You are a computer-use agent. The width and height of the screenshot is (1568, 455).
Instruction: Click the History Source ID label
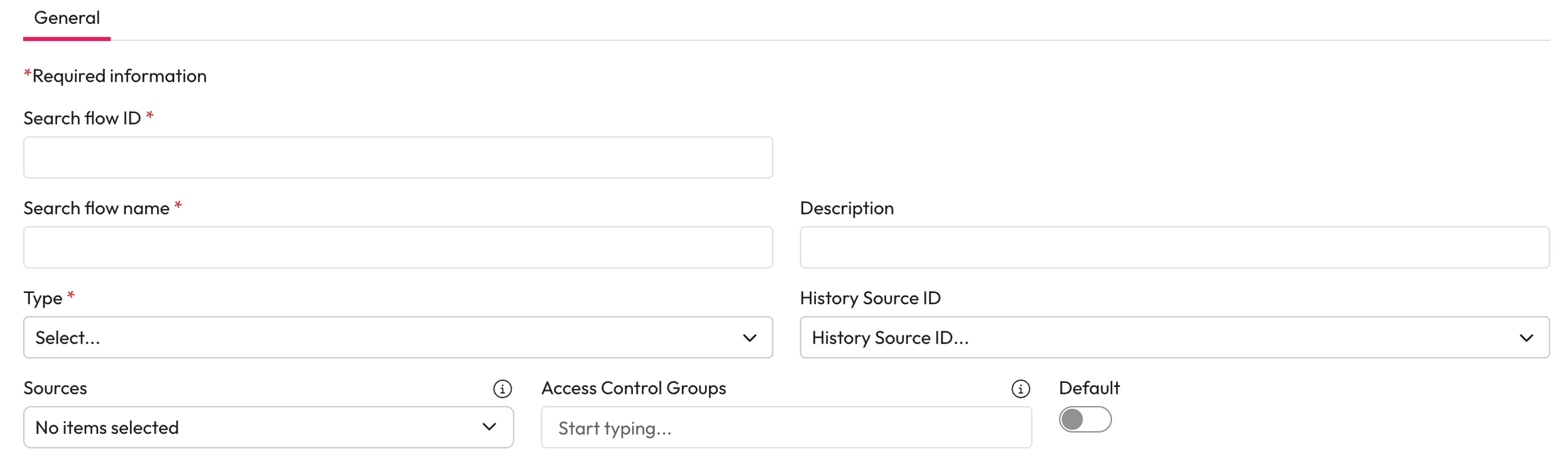click(x=870, y=298)
